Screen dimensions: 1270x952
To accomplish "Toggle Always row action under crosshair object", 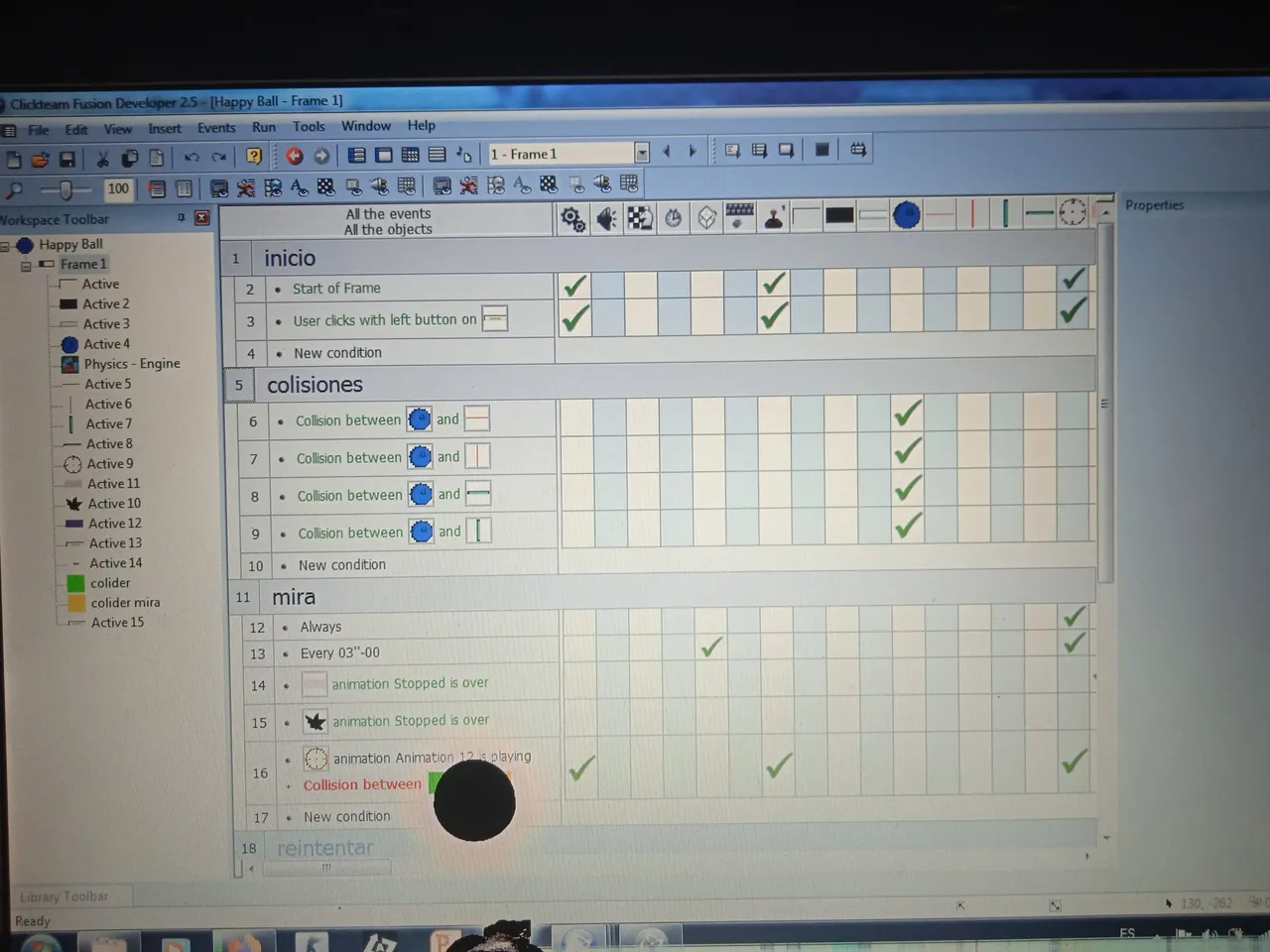I will point(1074,617).
